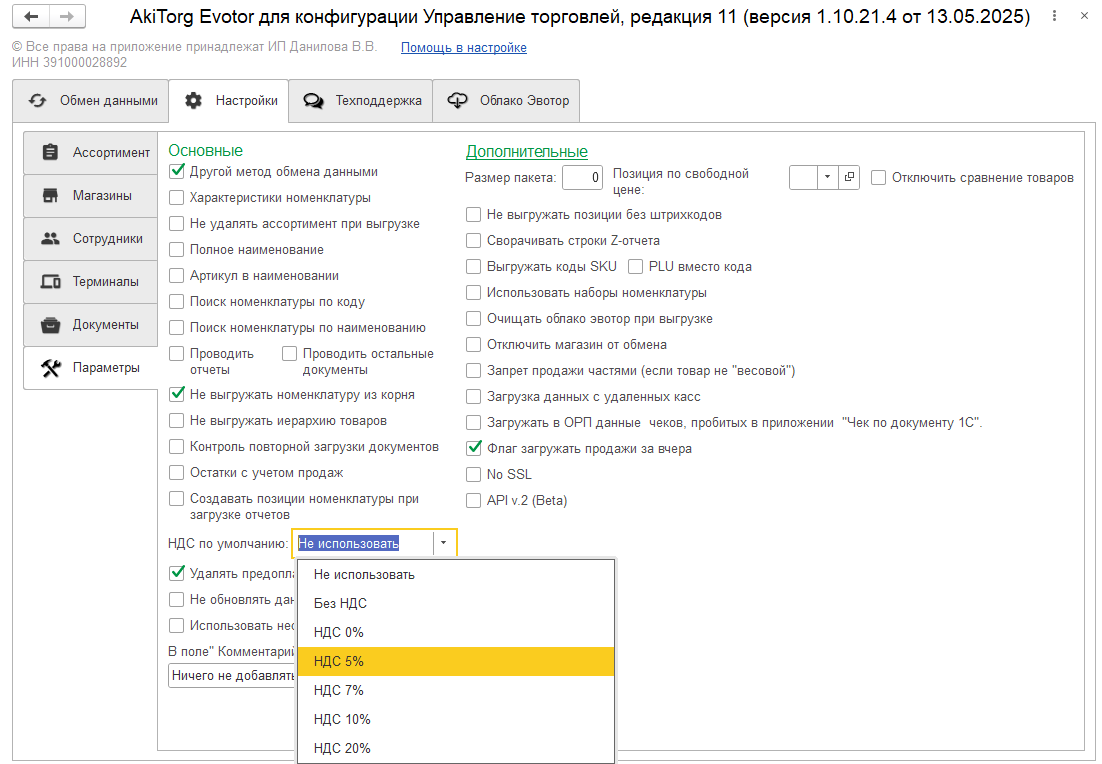Toggle Отключить сравнение товаров checkbox

click(879, 177)
